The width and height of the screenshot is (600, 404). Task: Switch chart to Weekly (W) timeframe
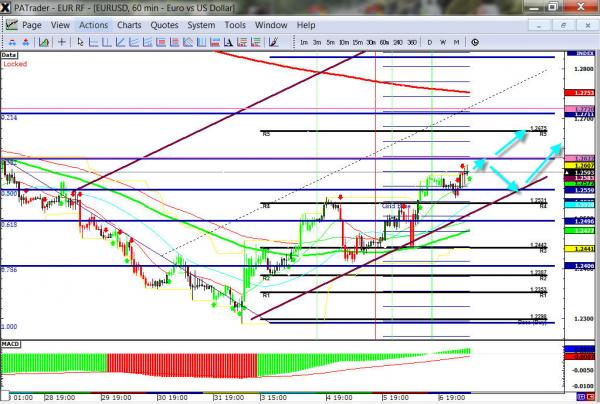(443, 42)
